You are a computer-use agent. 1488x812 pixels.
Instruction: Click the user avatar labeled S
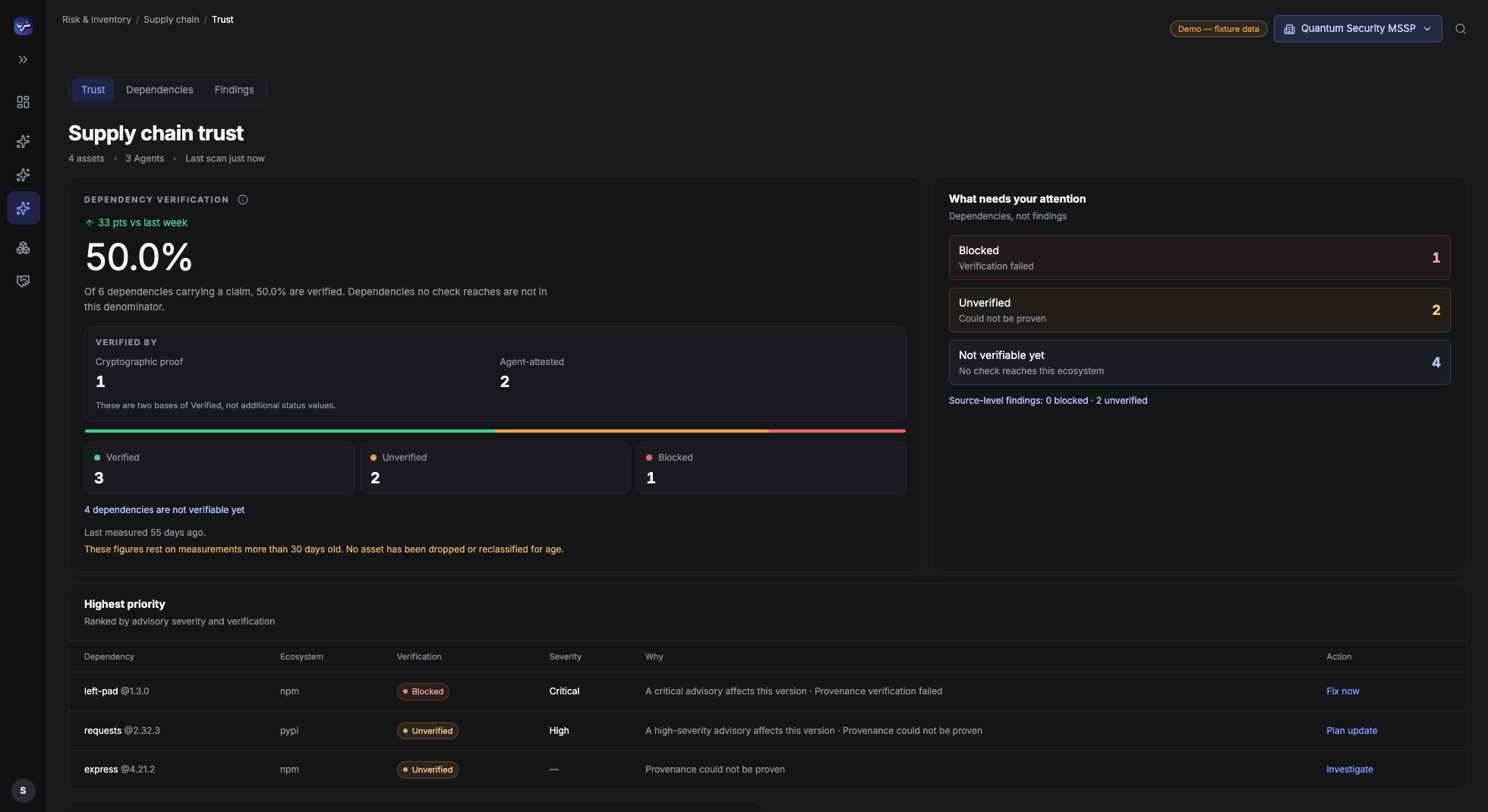(x=24, y=791)
